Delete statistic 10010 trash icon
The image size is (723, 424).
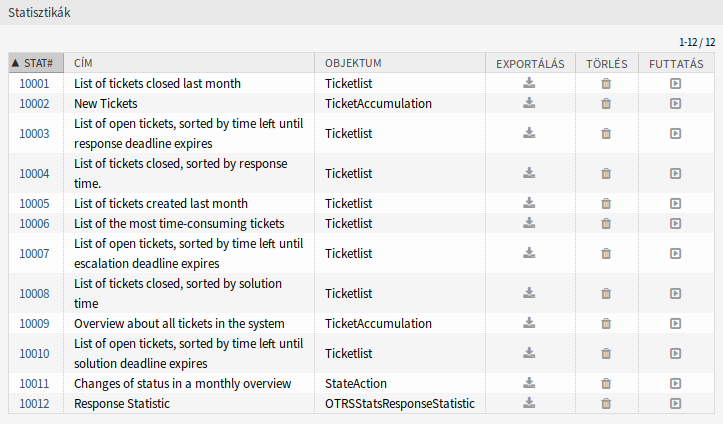point(606,353)
